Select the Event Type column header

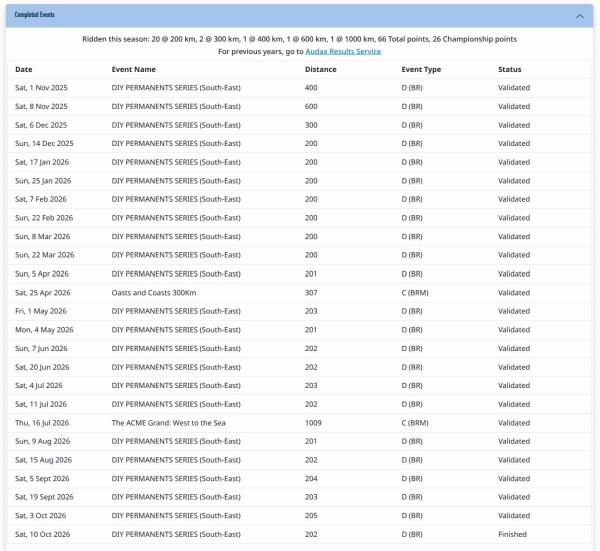421,69
